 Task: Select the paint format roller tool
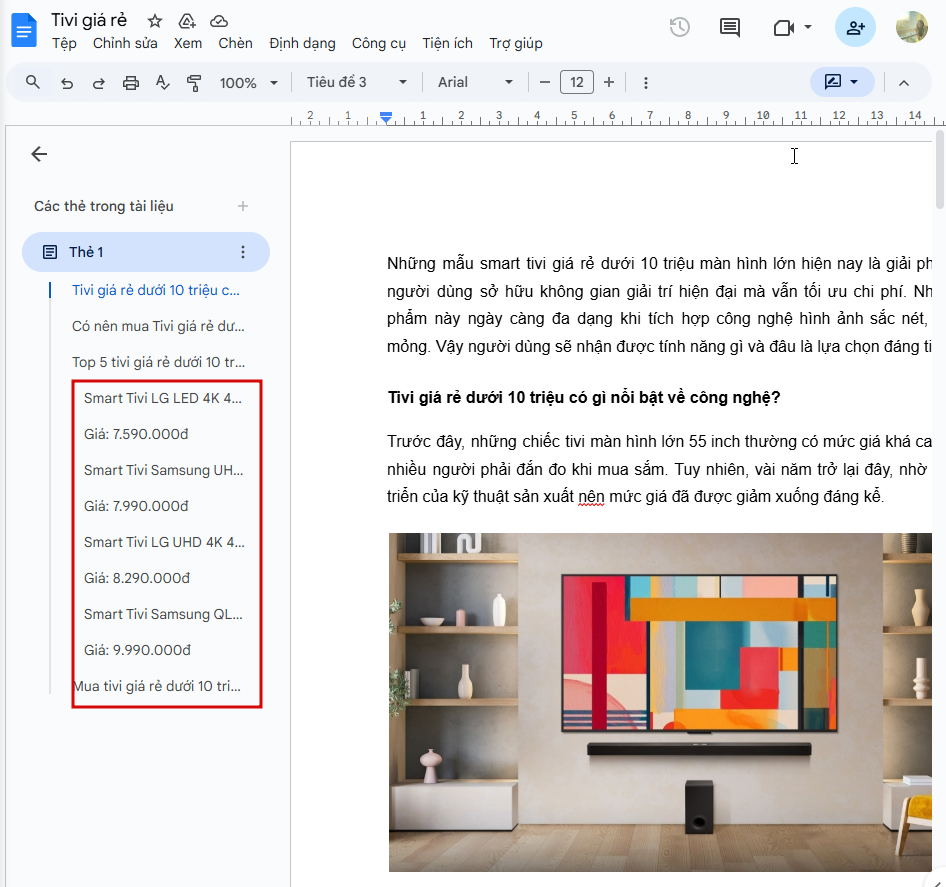tap(194, 83)
